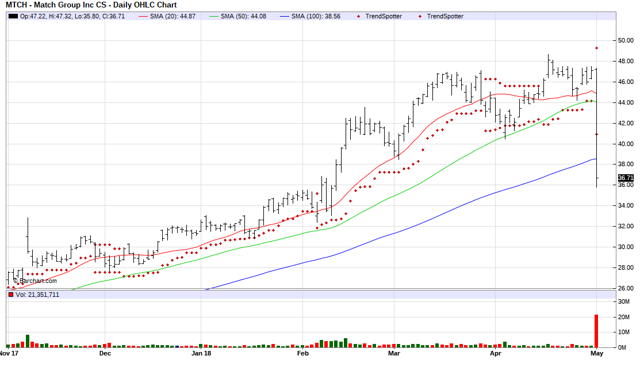The width and height of the screenshot is (640, 371).
Task: Click the Apr date axis label
Action: [495, 353]
